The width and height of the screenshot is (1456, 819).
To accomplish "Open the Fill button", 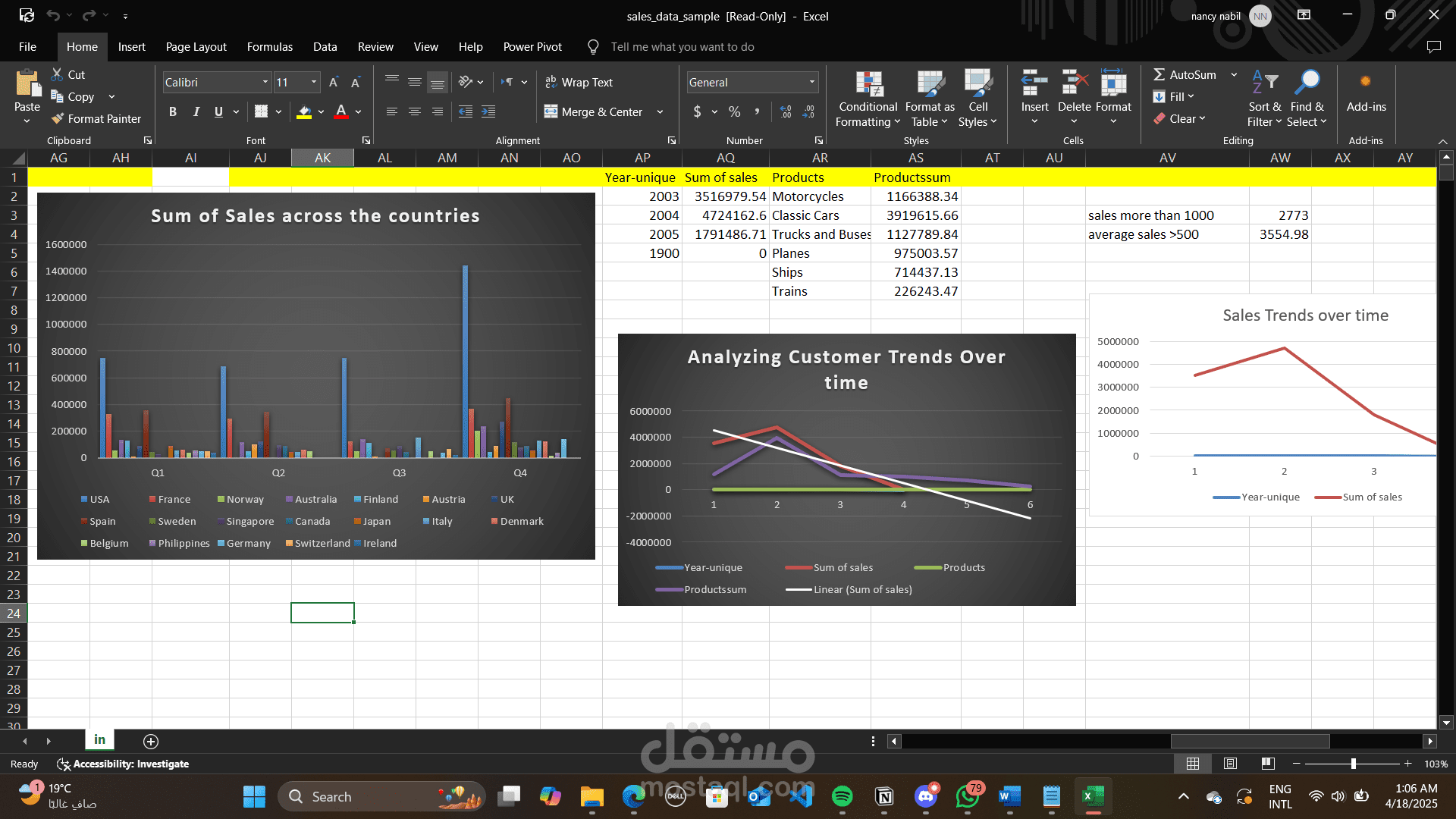I will 1173,96.
